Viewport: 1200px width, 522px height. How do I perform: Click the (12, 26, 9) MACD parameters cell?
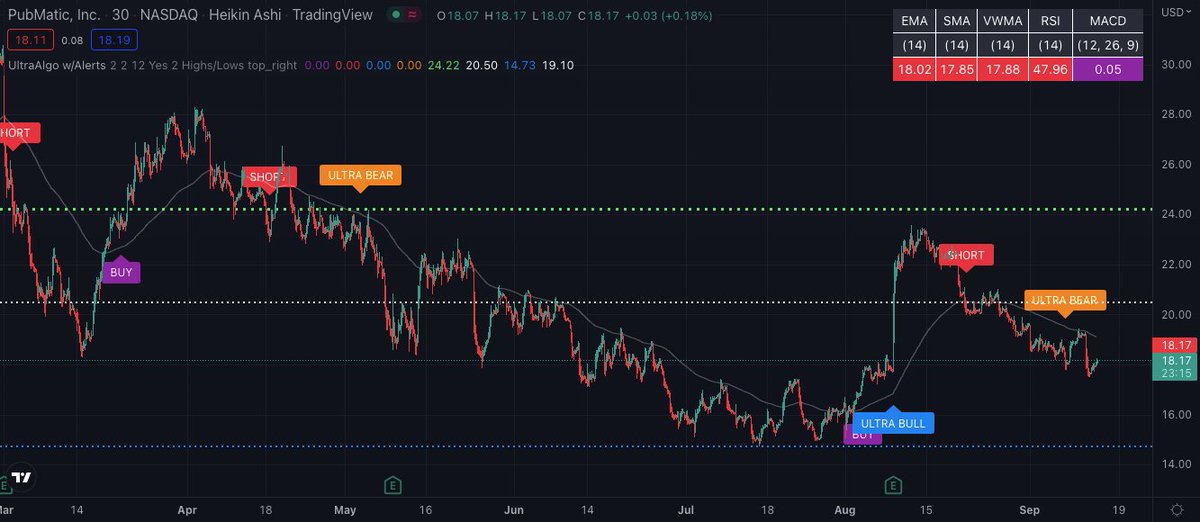tap(1109, 45)
